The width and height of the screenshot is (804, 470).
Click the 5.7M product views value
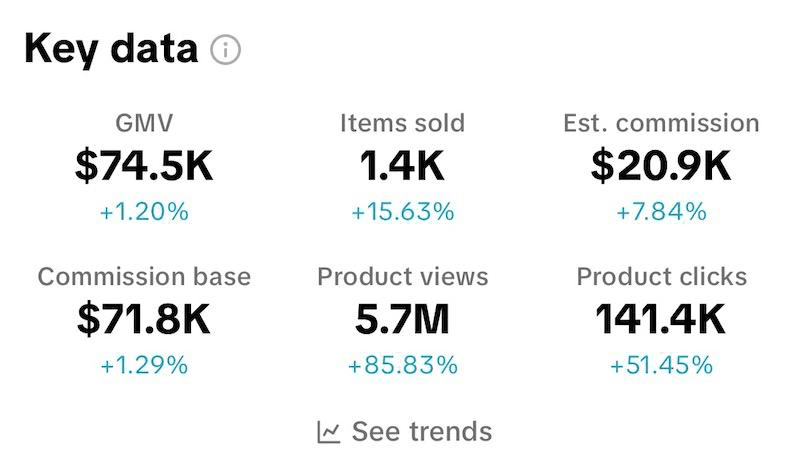[x=402, y=320]
